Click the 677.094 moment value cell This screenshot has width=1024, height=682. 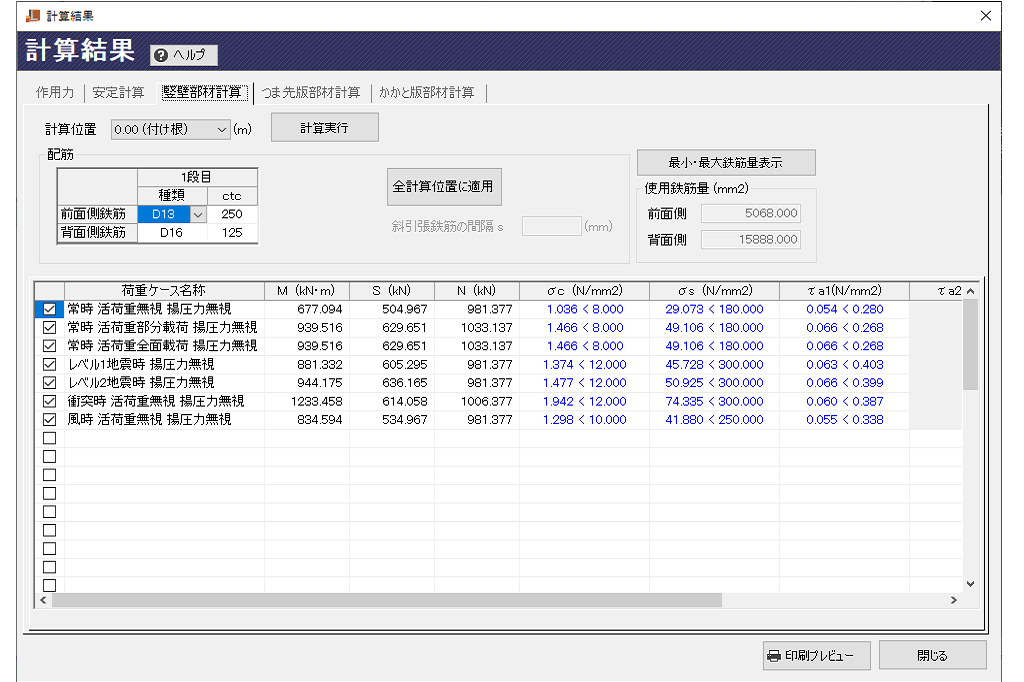[307, 309]
